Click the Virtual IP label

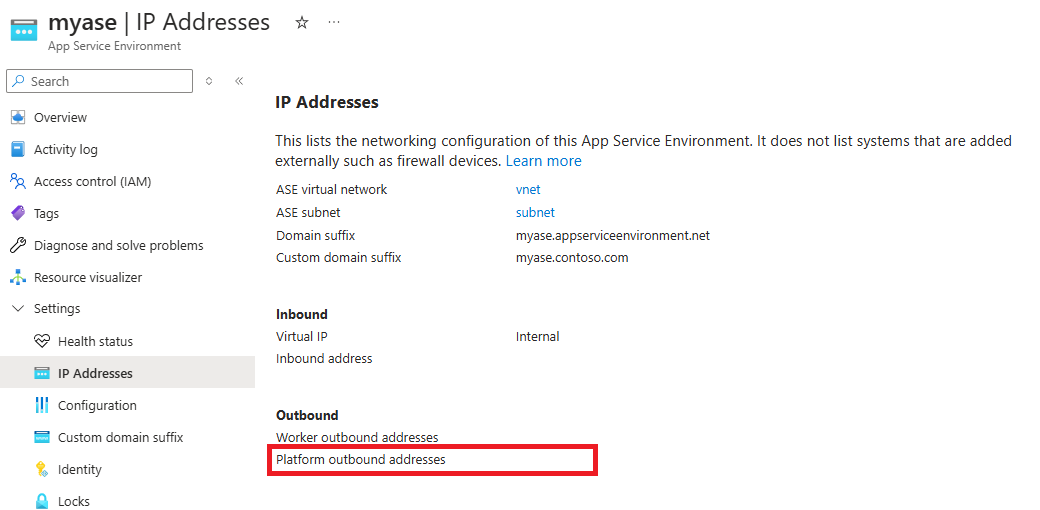(302, 337)
